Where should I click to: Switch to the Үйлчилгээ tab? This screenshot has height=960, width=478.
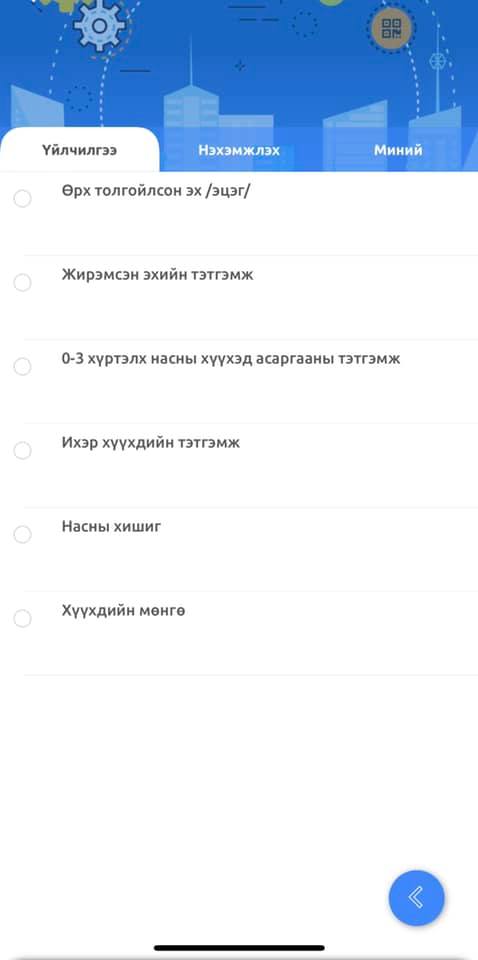[80, 150]
